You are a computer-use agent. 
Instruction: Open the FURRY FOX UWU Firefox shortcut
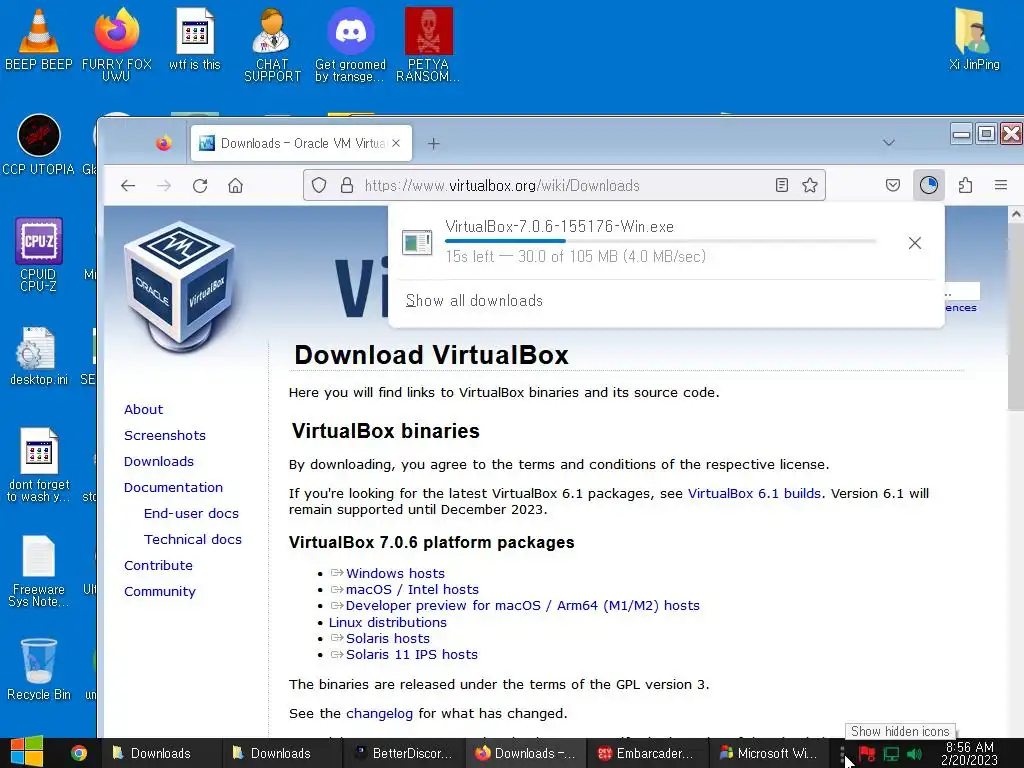(x=116, y=43)
